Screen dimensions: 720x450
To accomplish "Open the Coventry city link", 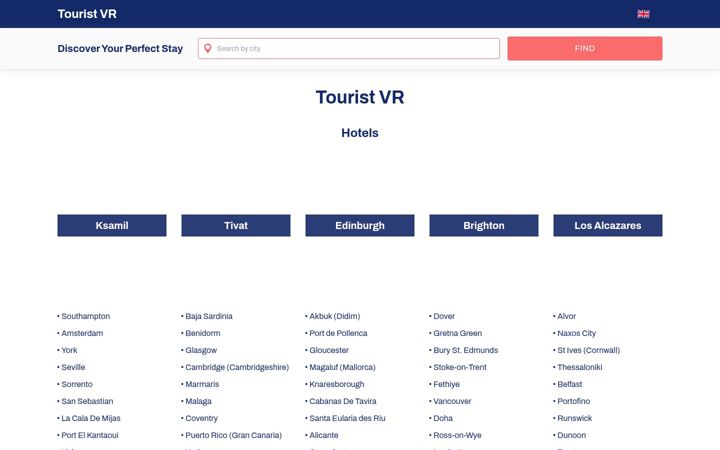I will click(202, 418).
